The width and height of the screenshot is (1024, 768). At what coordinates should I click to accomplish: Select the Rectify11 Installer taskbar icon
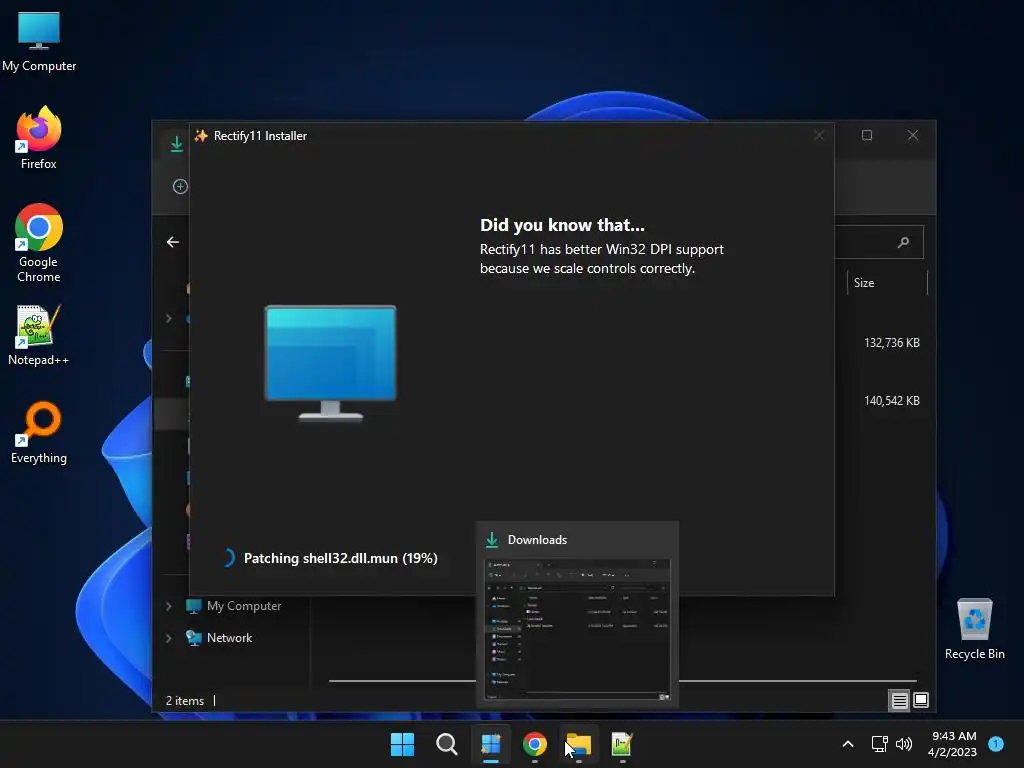(x=490, y=744)
